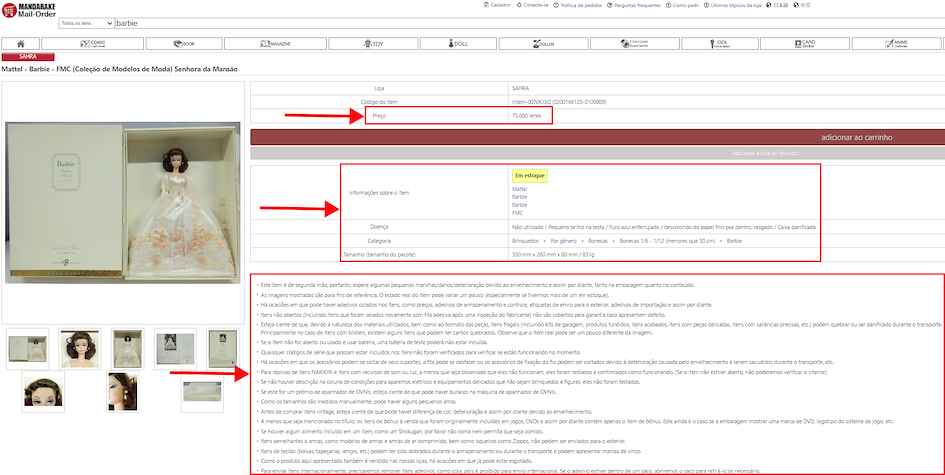The width and height of the screenshot is (945, 475).
Task: Open the Cadastro registration link
Action: click(497, 5)
